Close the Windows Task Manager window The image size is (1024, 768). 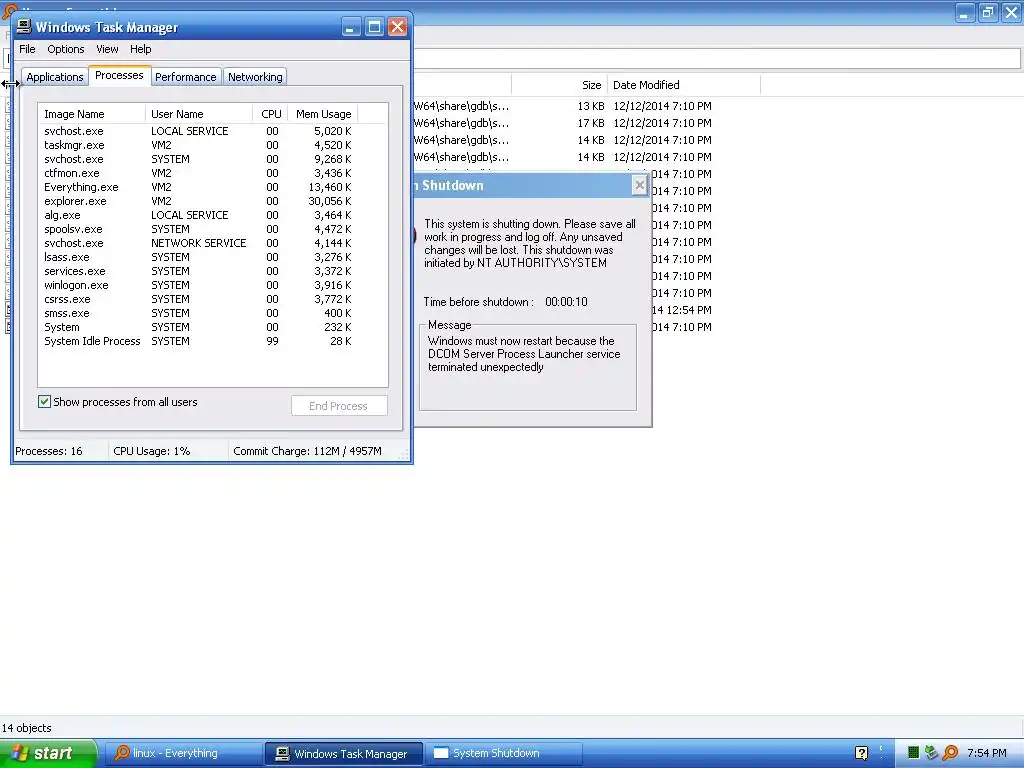tap(397, 27)
